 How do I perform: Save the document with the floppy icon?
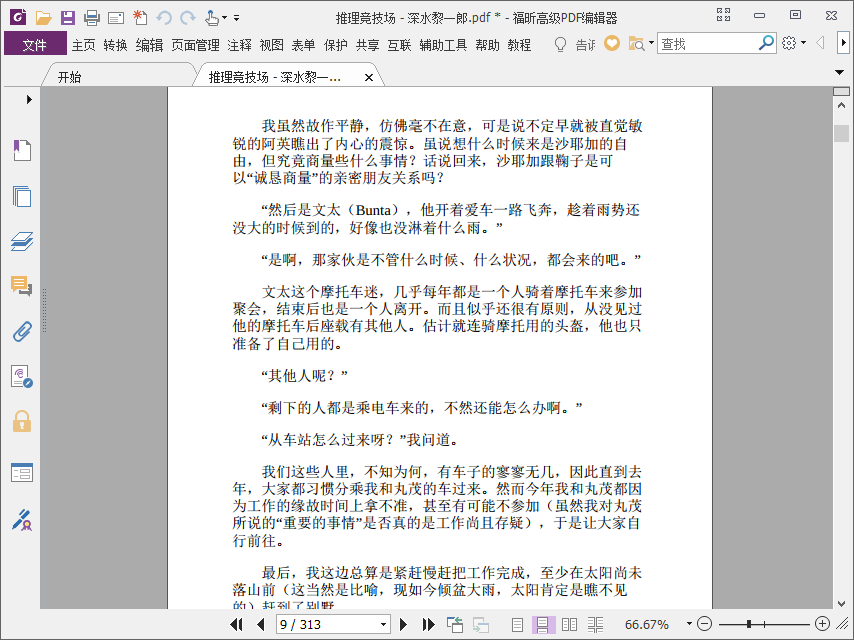point(68,18)
